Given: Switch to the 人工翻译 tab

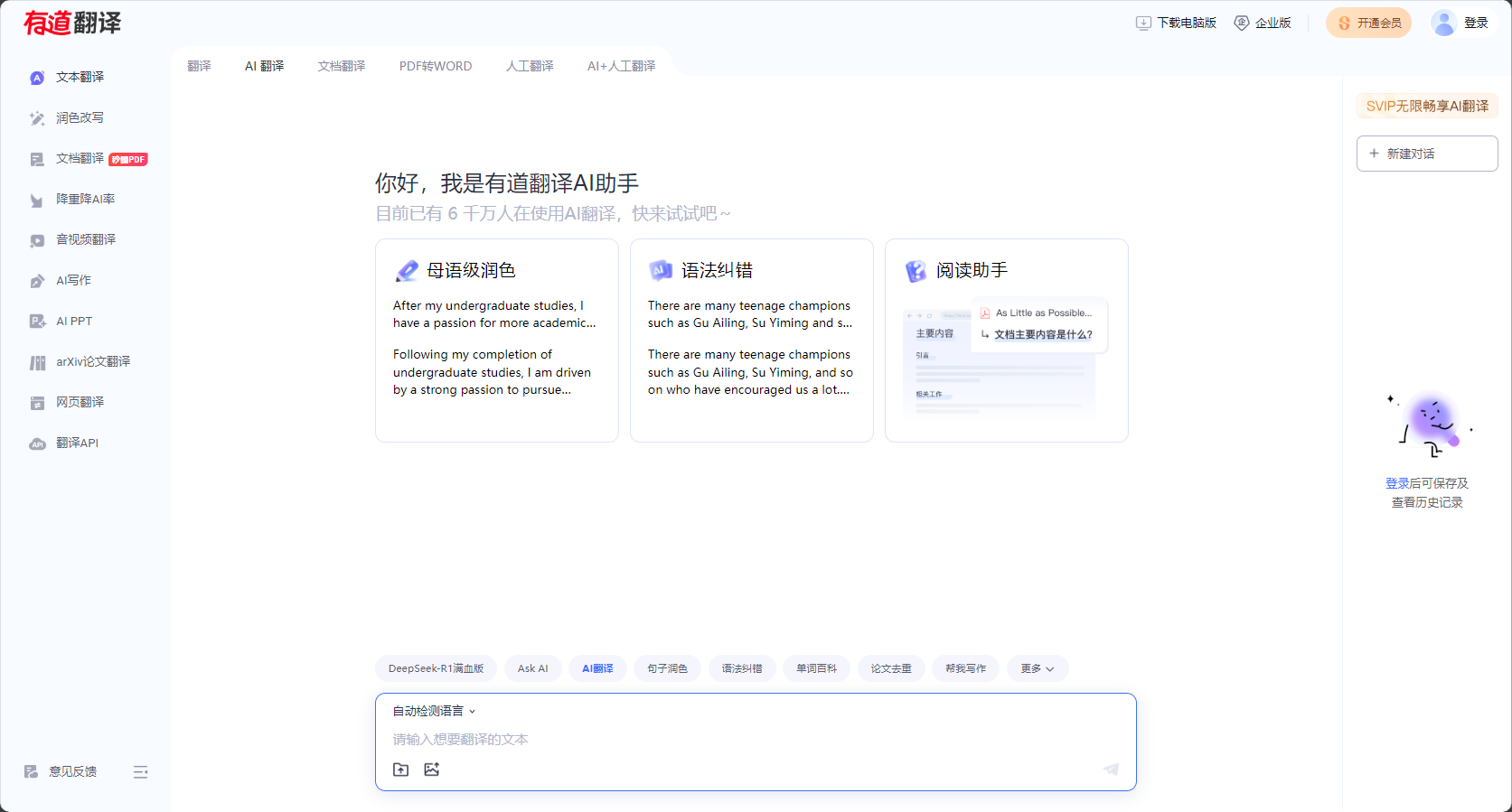Looking at the screenshot, I should [x=530, y=66].
